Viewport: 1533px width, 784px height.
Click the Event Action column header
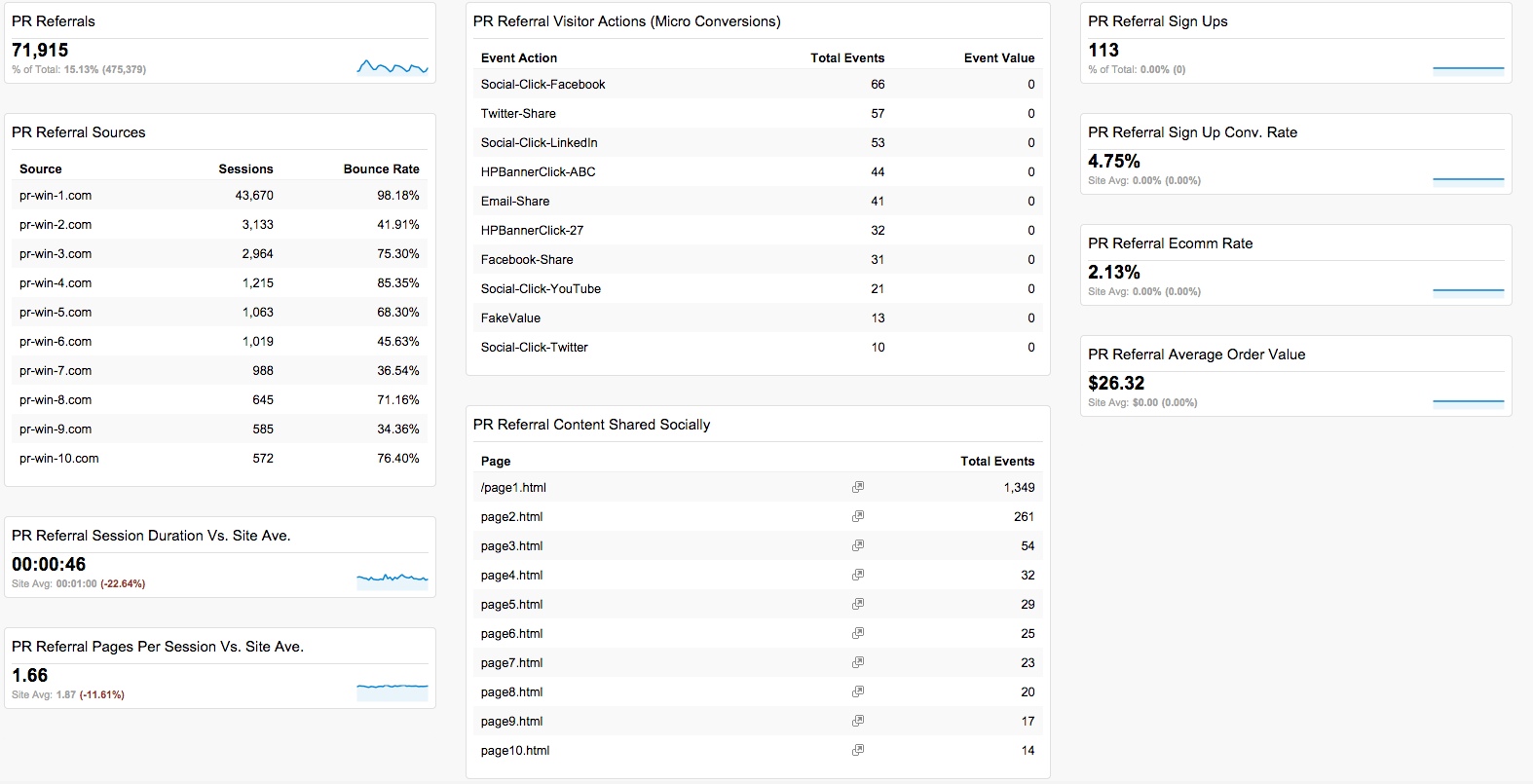pyautogui.click(x=519, y=58)
